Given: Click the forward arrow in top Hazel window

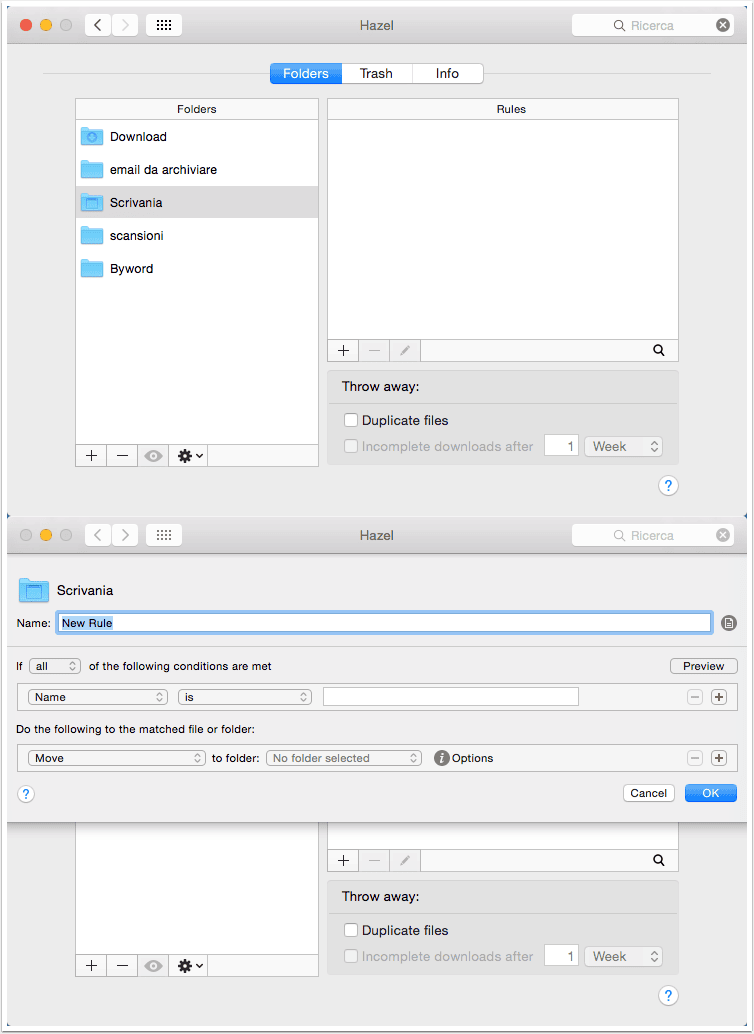Looking at the screenshot, I should [125, 25].
